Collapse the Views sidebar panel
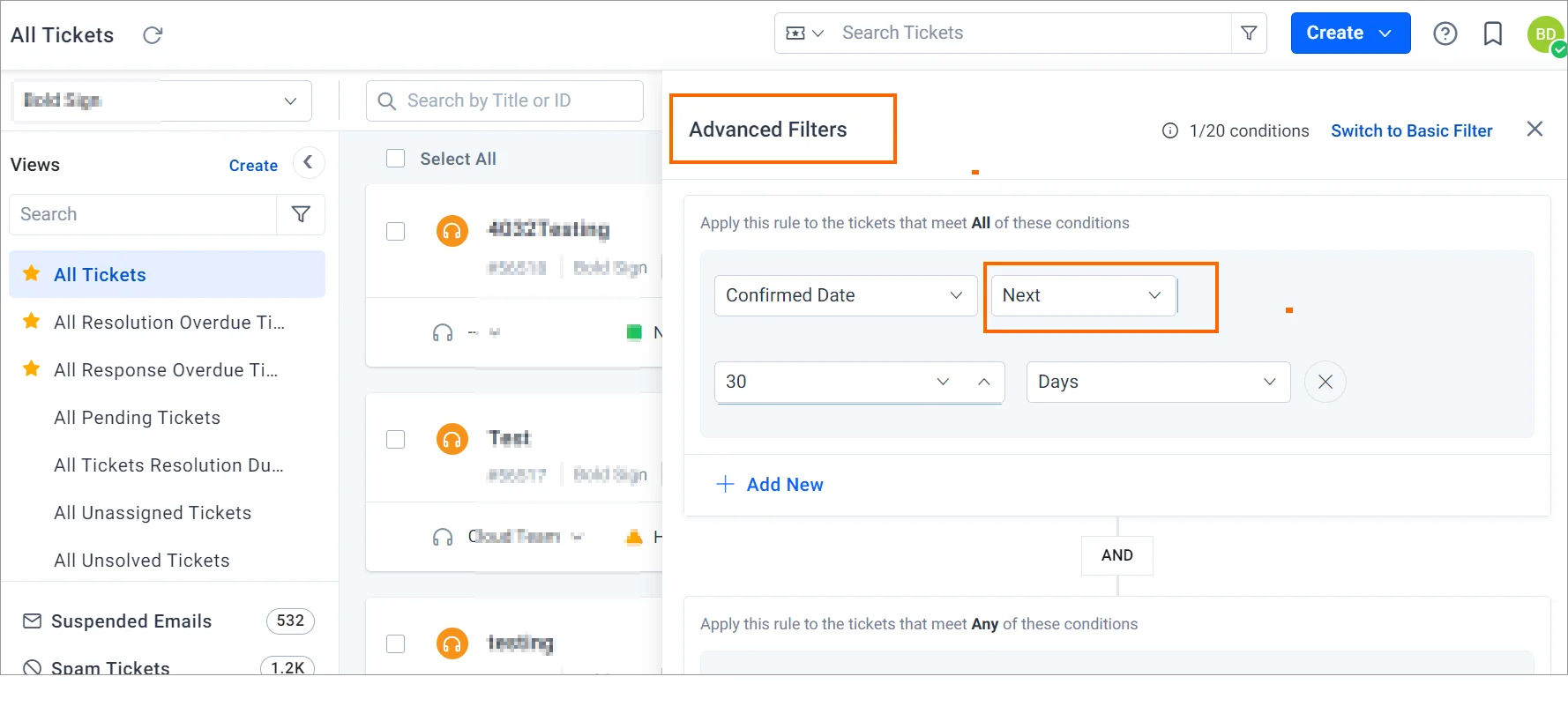The height and width of the screenshot is (721, 1568). pos(308,162)
